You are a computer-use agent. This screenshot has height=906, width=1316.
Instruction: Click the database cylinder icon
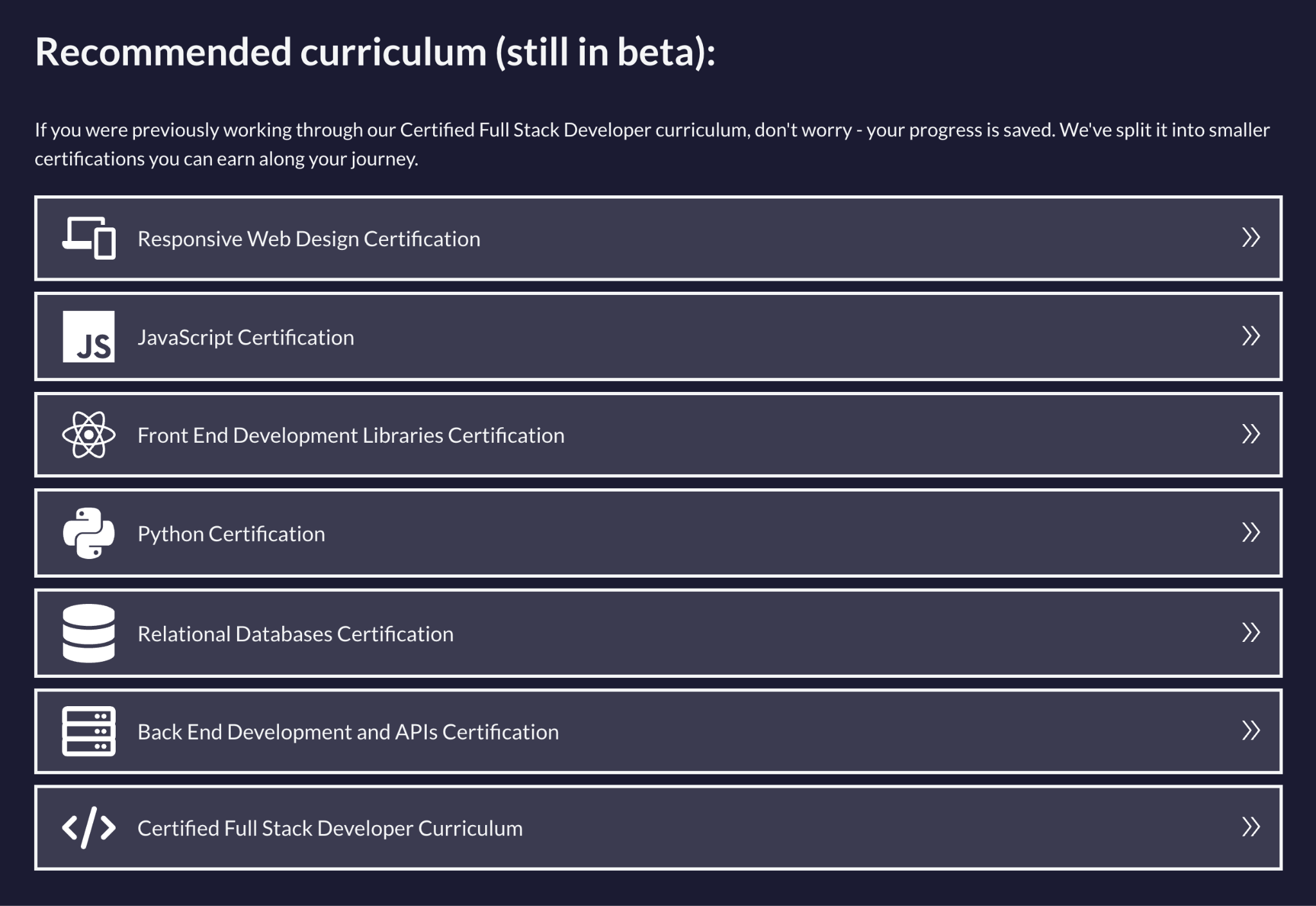tap(89, 633)
